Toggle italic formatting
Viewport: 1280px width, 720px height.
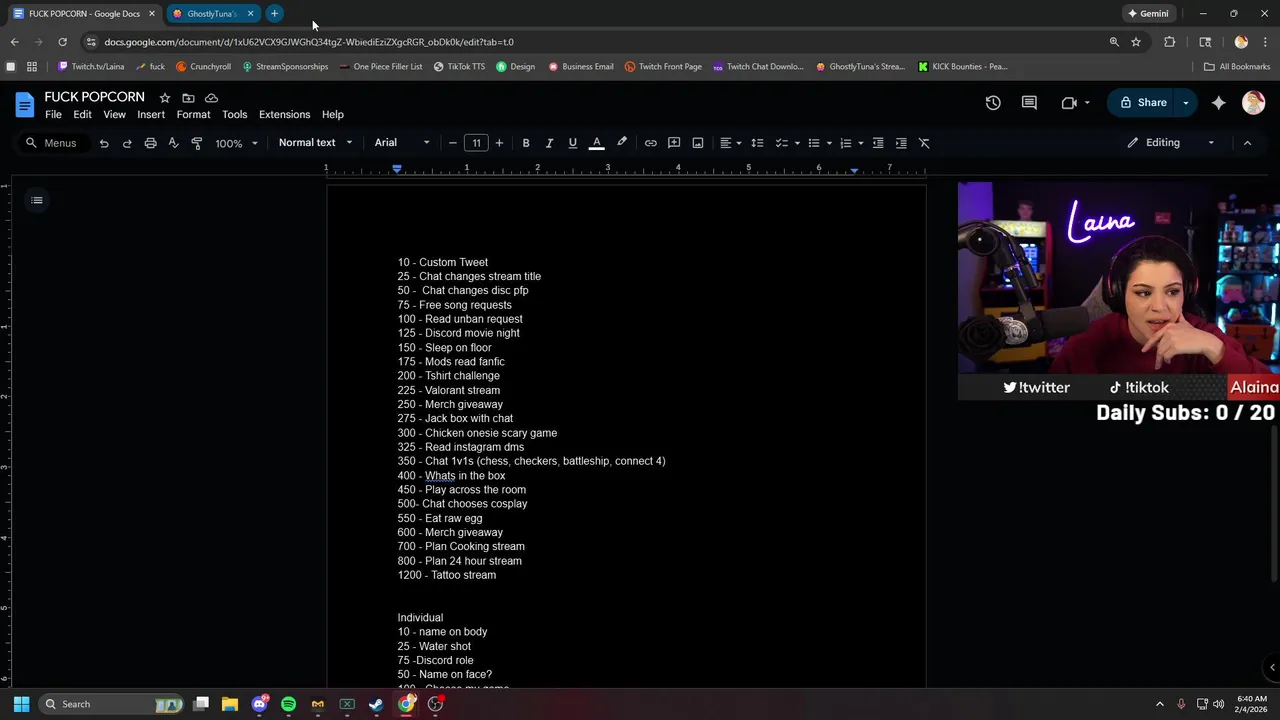coord(549,143)
